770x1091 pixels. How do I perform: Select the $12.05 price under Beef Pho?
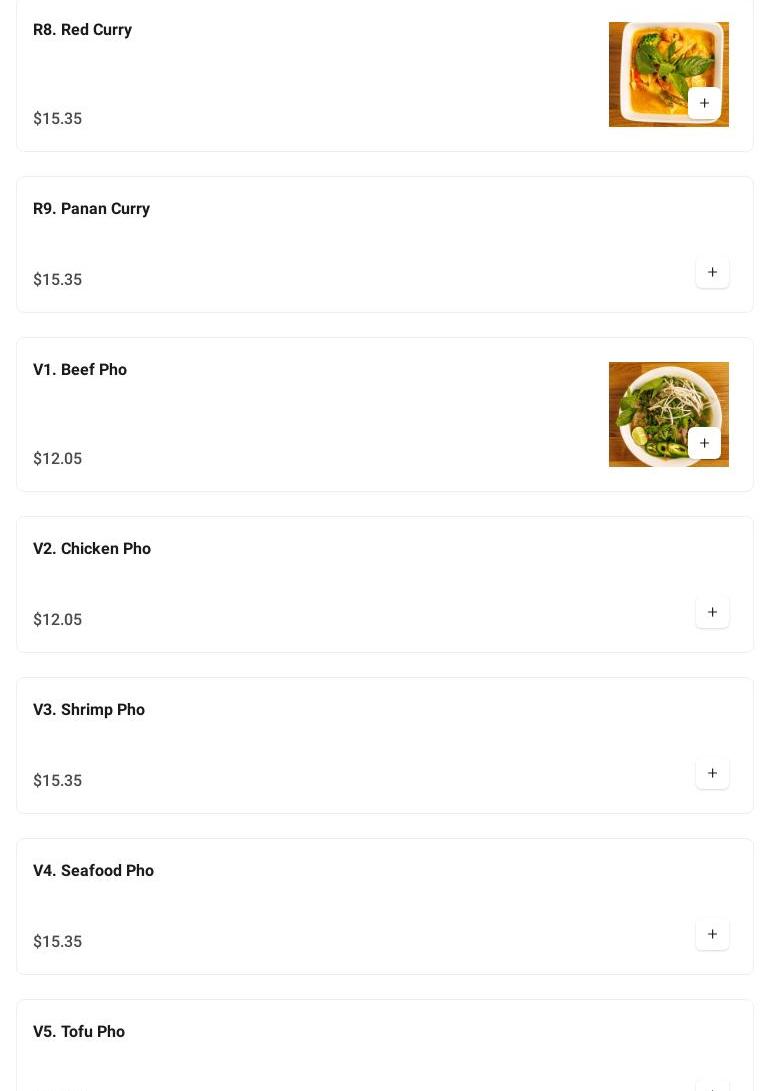[x=57, y=459]
